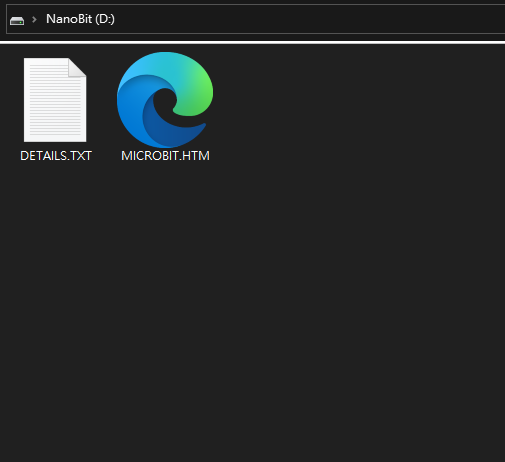Select the DETAILS.TXT text document icon
The width and height of the screenshot is (505, 462).
pyautogui.click(x=55, y=100)
